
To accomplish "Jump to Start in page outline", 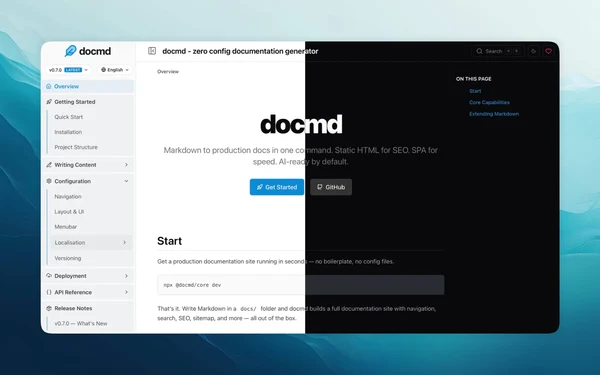I will (475, 91).
